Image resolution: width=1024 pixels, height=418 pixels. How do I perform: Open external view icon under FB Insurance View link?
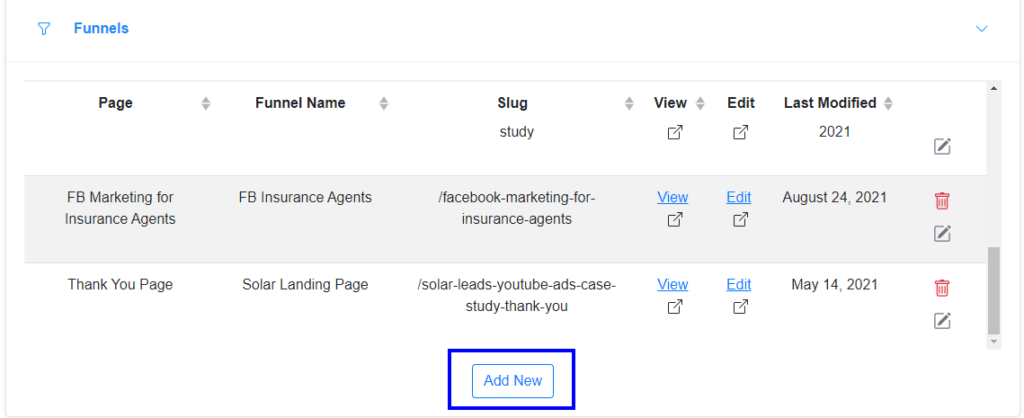pos(675,220)
